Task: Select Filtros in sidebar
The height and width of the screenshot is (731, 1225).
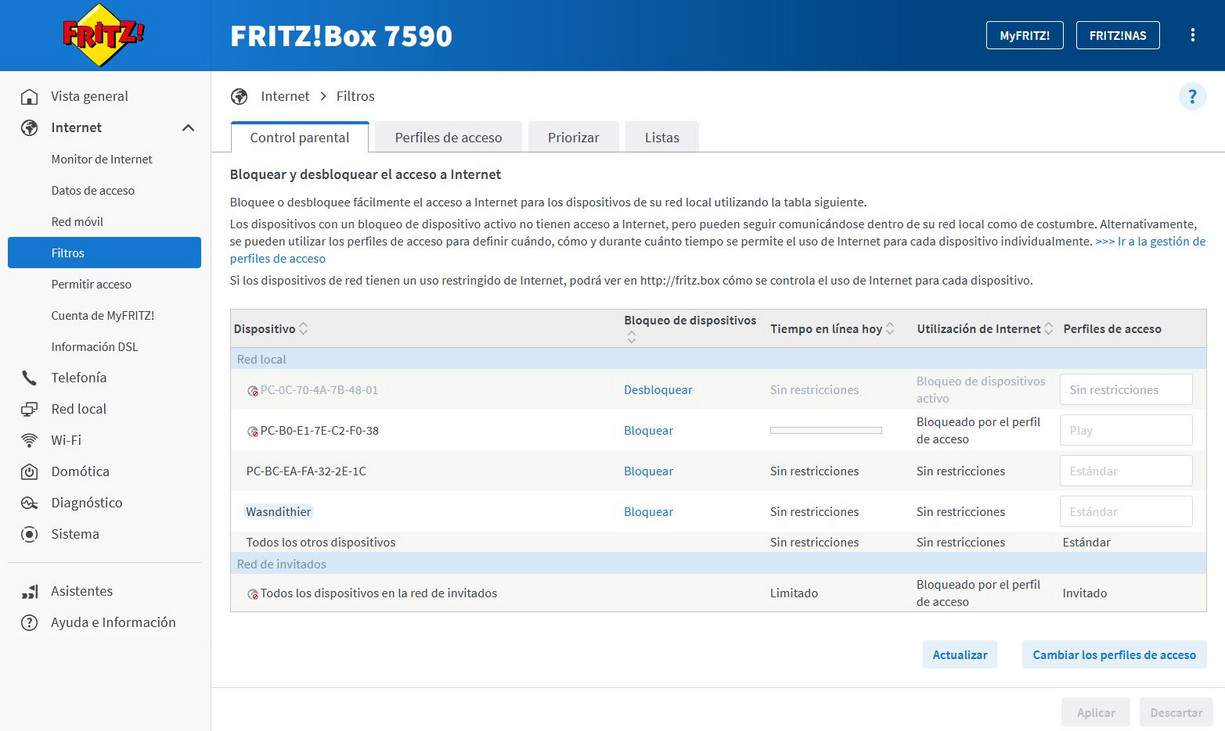Action: [x=104, y=253]
